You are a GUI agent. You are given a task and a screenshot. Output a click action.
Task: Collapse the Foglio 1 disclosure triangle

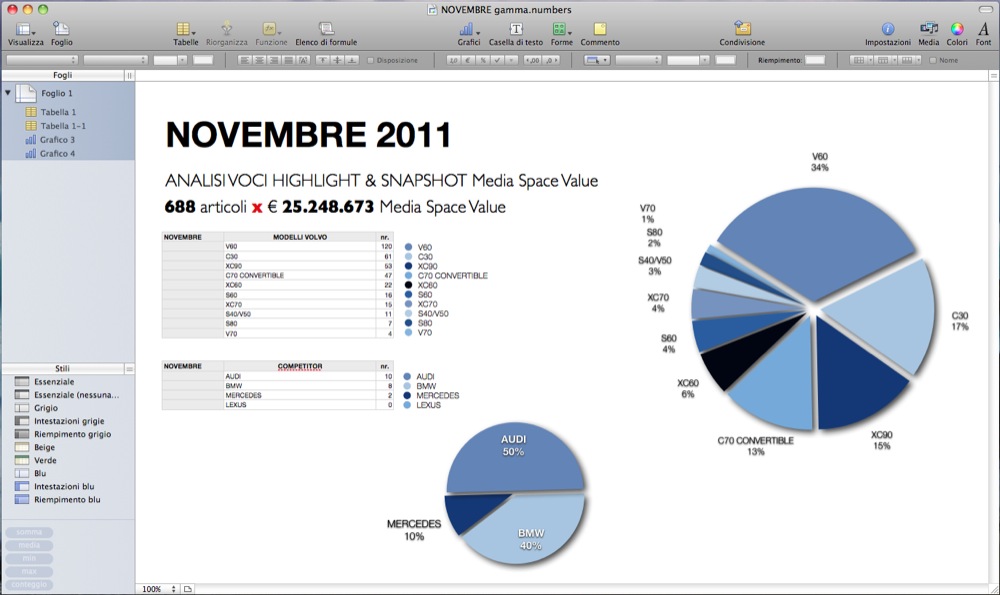click(9, 93)
